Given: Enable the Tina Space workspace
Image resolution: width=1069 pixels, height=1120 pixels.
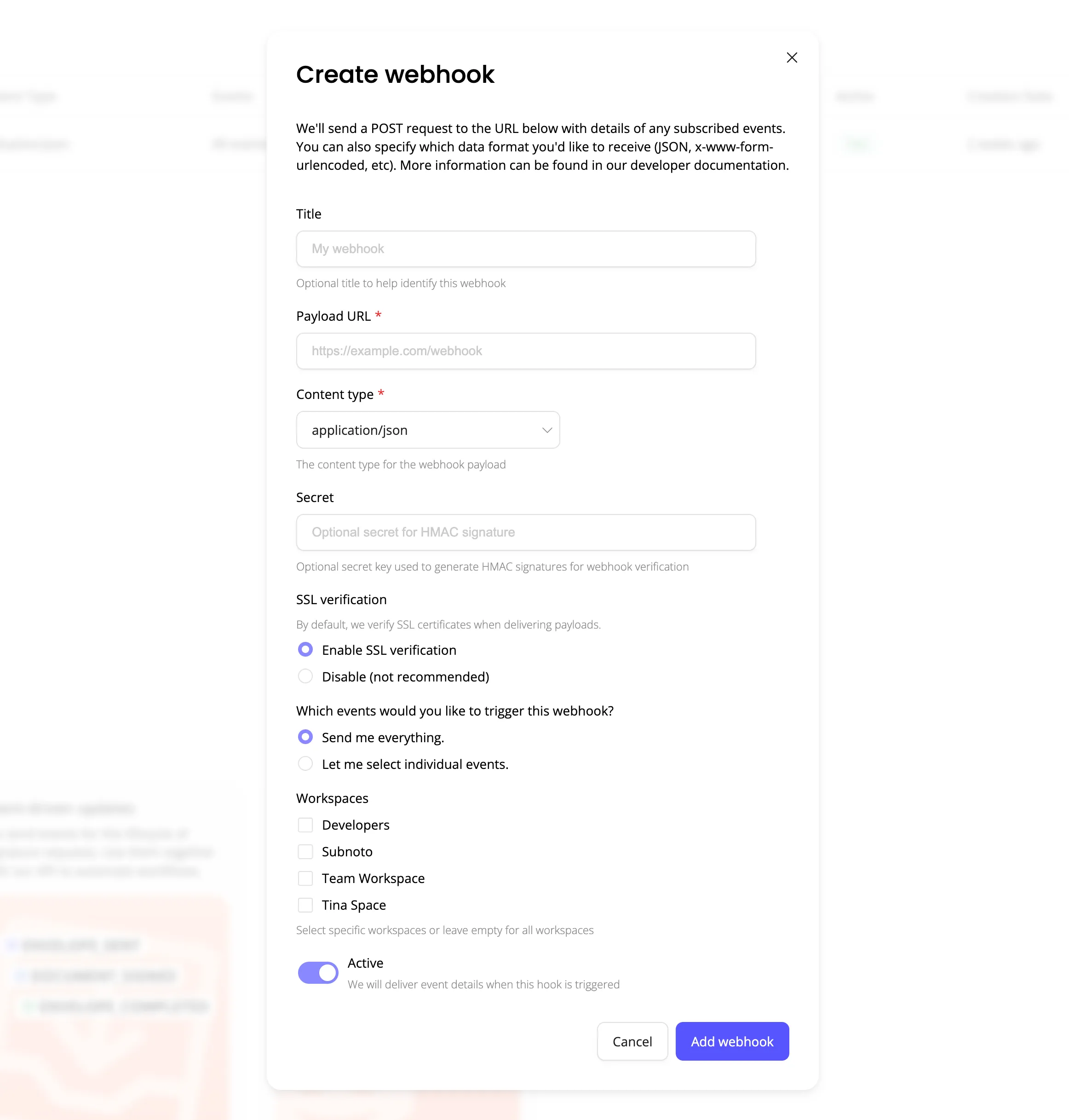Looking at the screenshot, I should (x=305, y=905).
